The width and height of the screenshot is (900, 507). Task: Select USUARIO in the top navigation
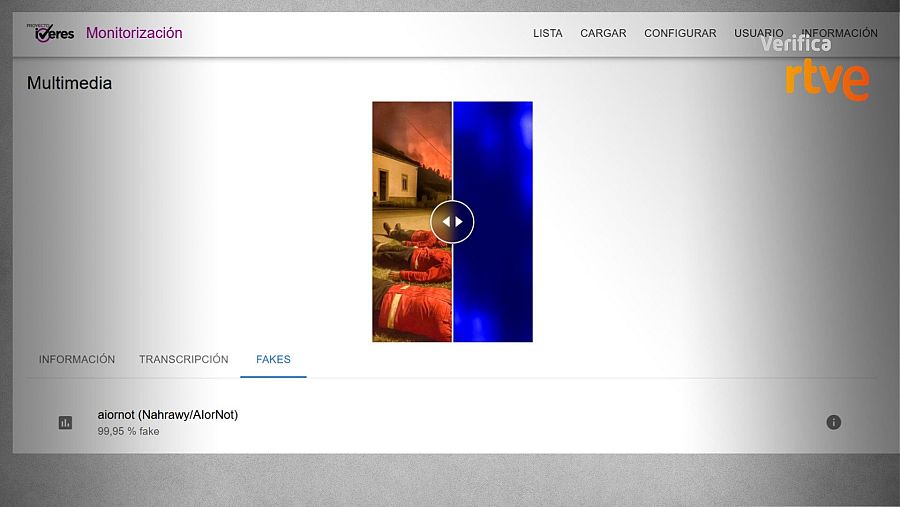(758, 33)
